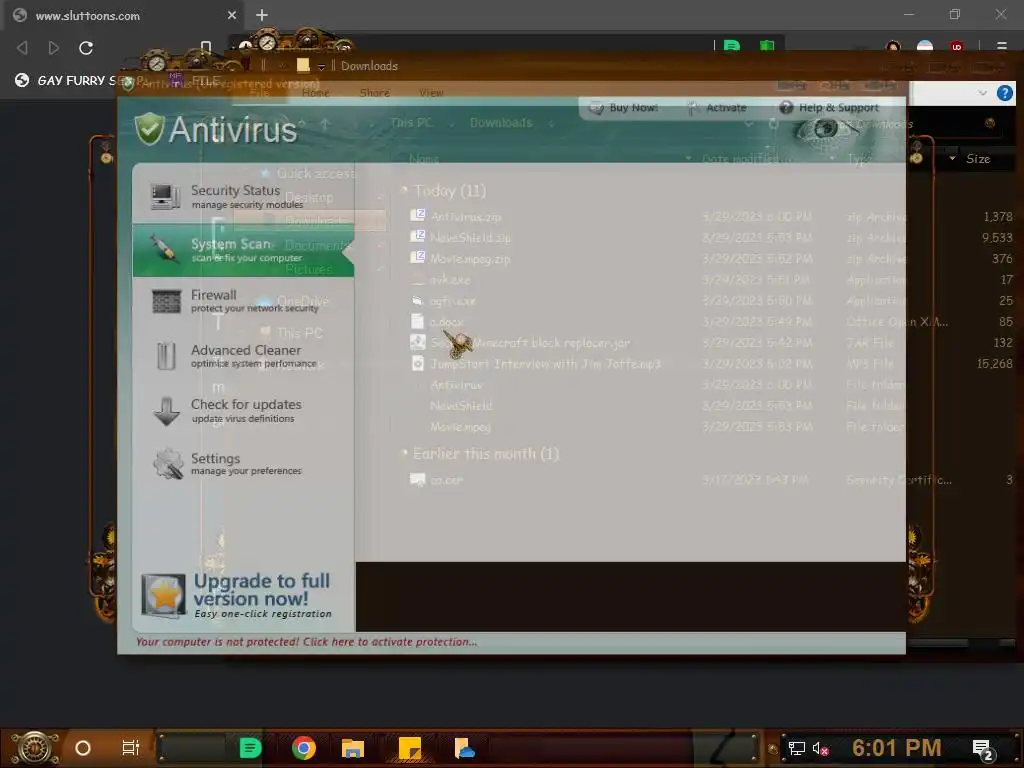Open Security Status in Antivirus sidebar
This screenshot has width=1024, height=768.
243,196
